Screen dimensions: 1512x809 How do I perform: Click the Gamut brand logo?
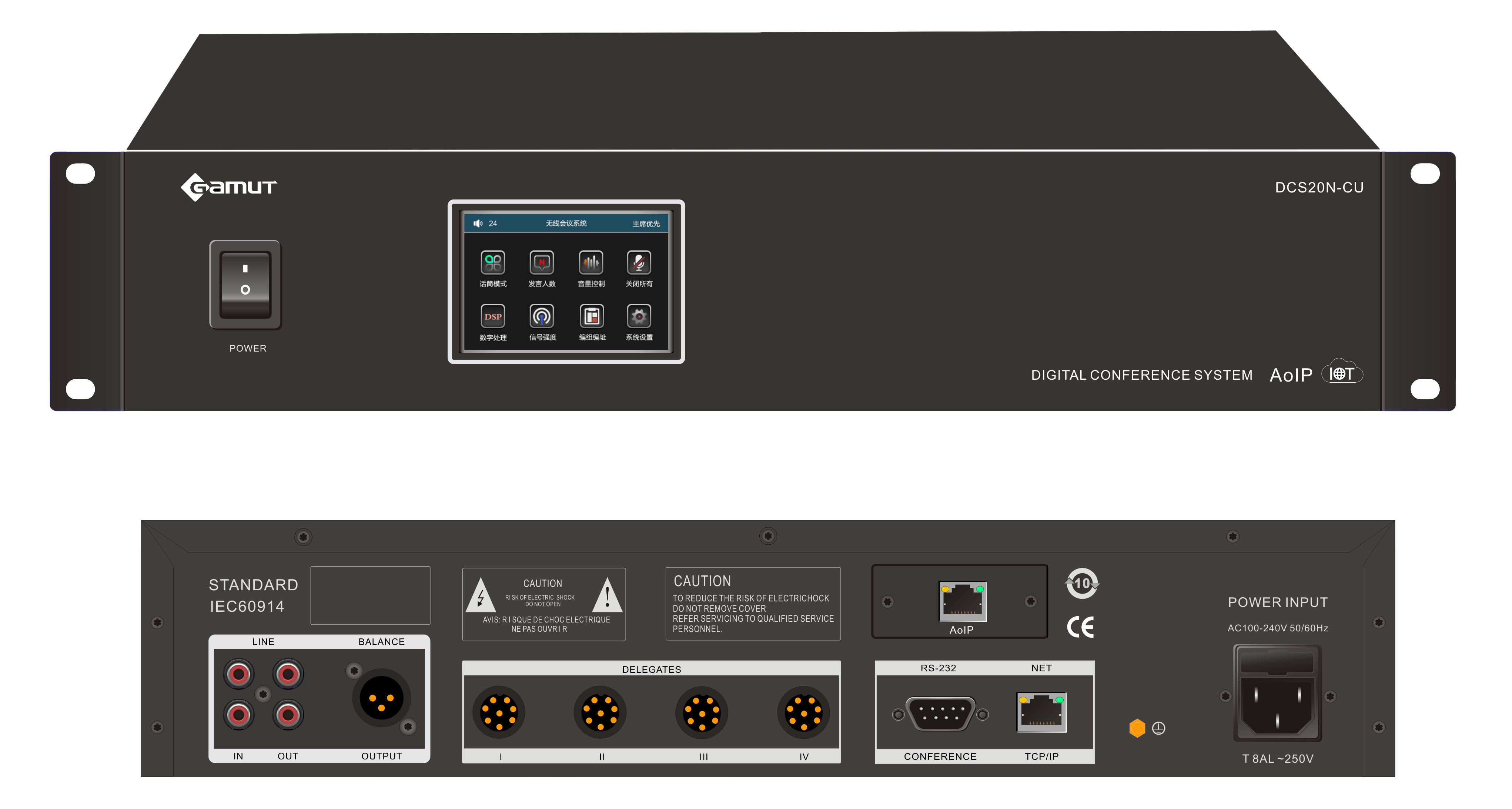click(229, 187)
